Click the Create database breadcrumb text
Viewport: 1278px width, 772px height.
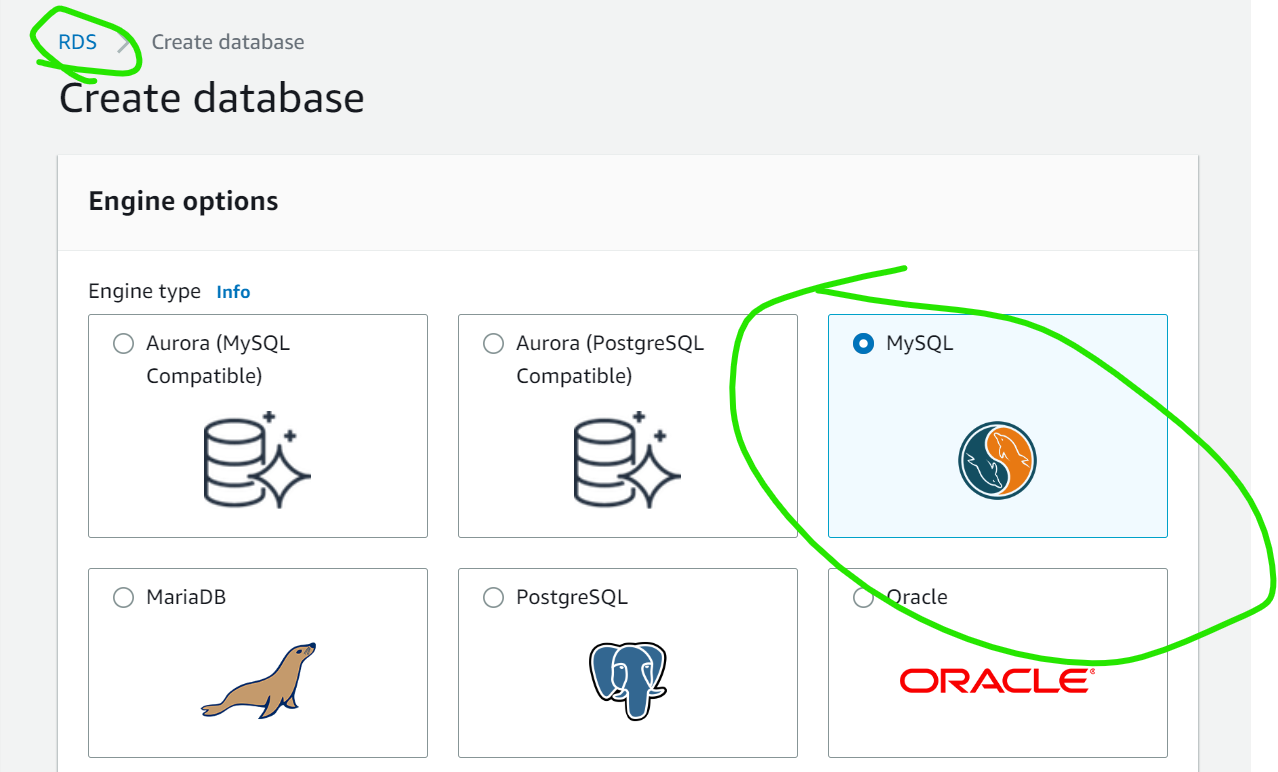pyautogui.click(x=228, y=43)
